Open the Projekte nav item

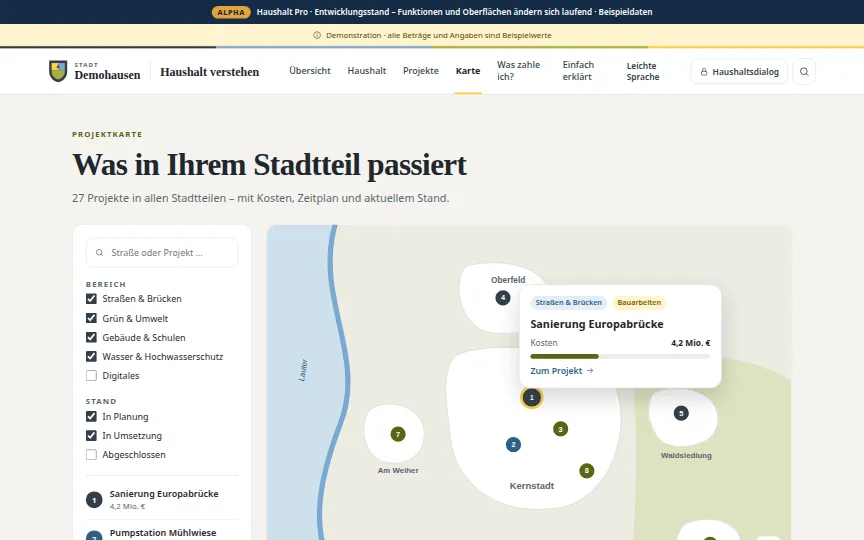click(x=420, y=71)
